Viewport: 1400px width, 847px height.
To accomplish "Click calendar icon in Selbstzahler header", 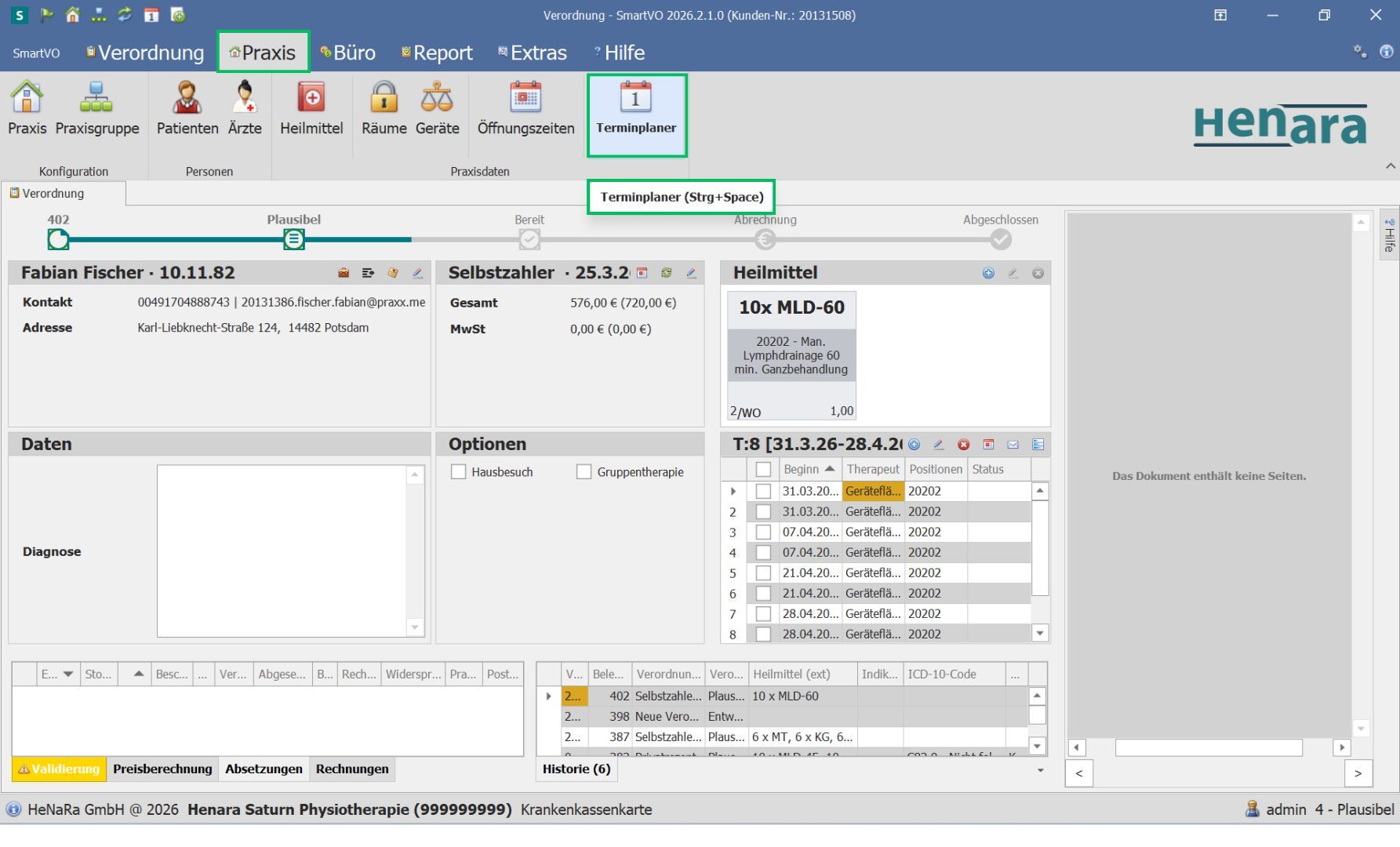I will (642, 273).
